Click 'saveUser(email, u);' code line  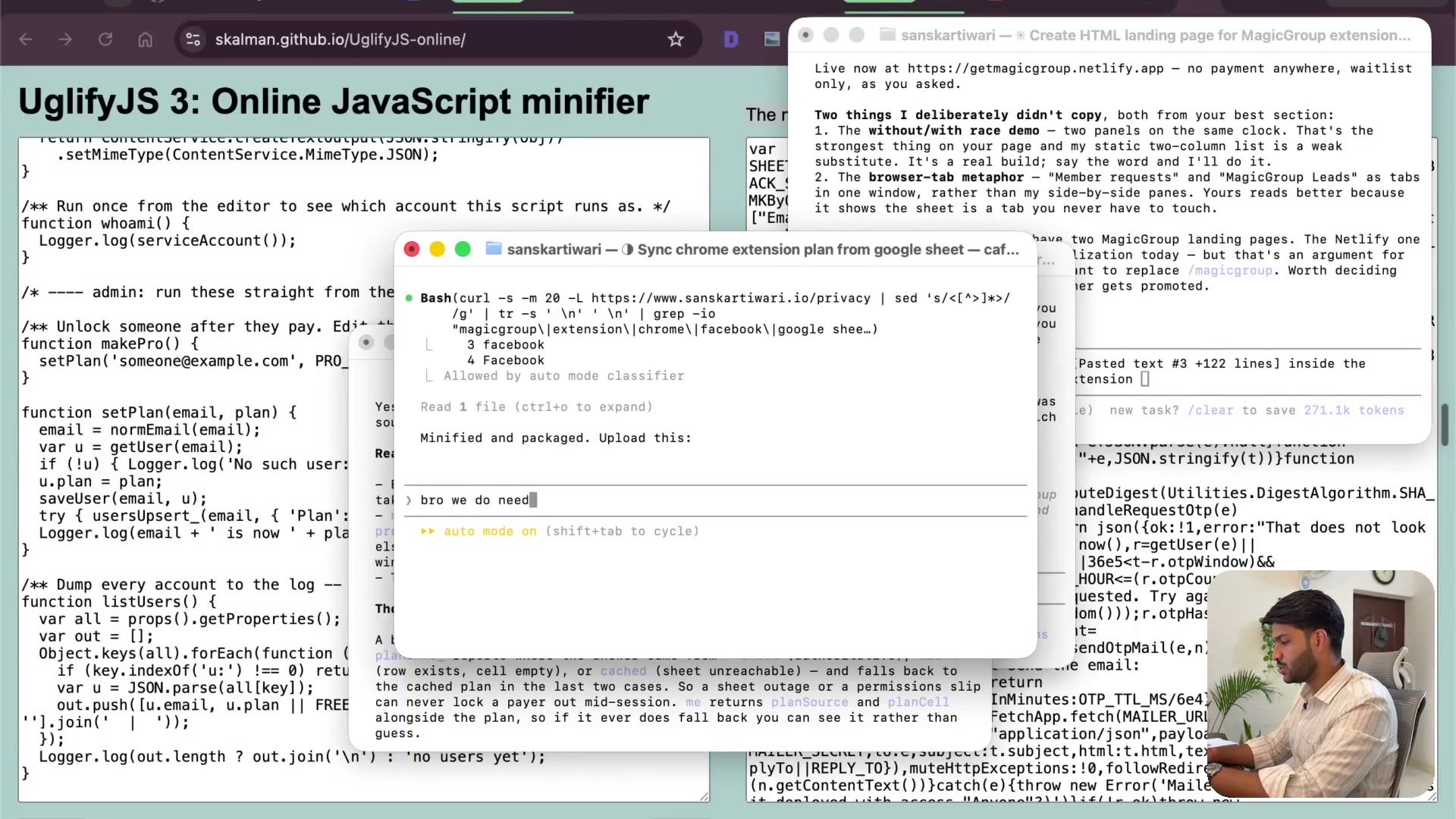coord(123,499)
